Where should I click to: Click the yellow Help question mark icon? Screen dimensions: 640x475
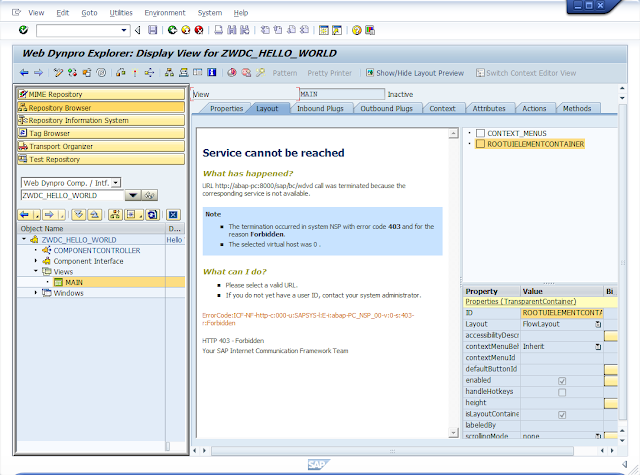click(357, 30)
